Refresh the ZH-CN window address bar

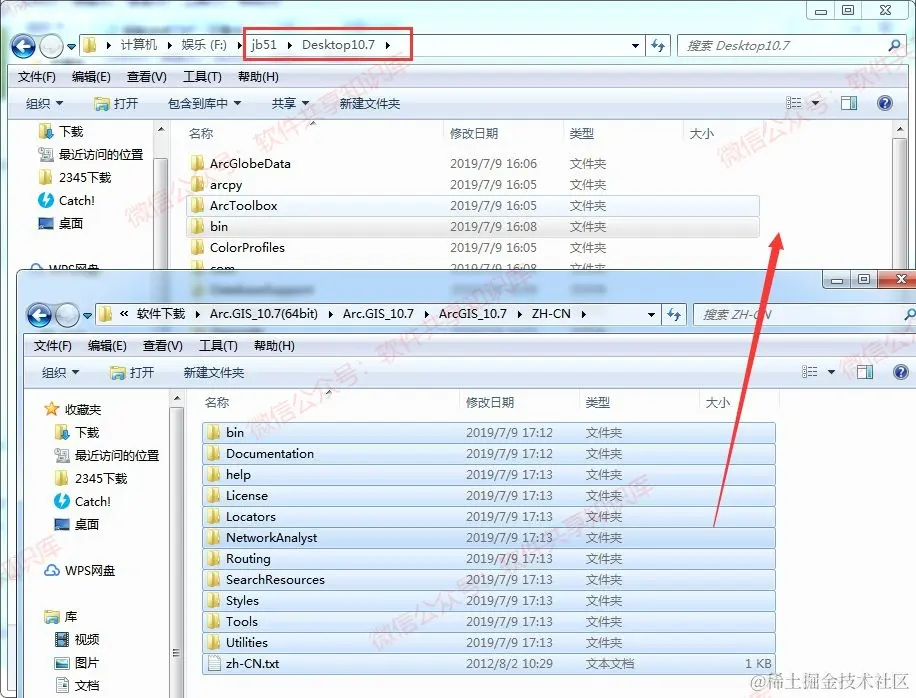[674, 315]
